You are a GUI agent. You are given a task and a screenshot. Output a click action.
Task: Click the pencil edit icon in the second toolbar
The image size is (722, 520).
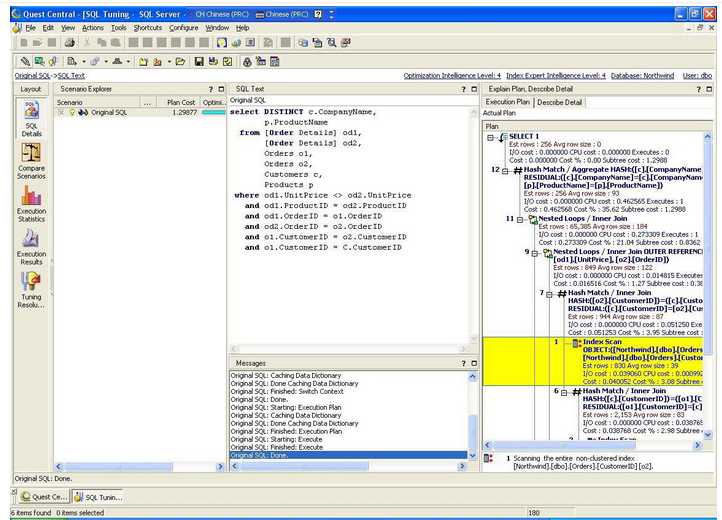25,61
